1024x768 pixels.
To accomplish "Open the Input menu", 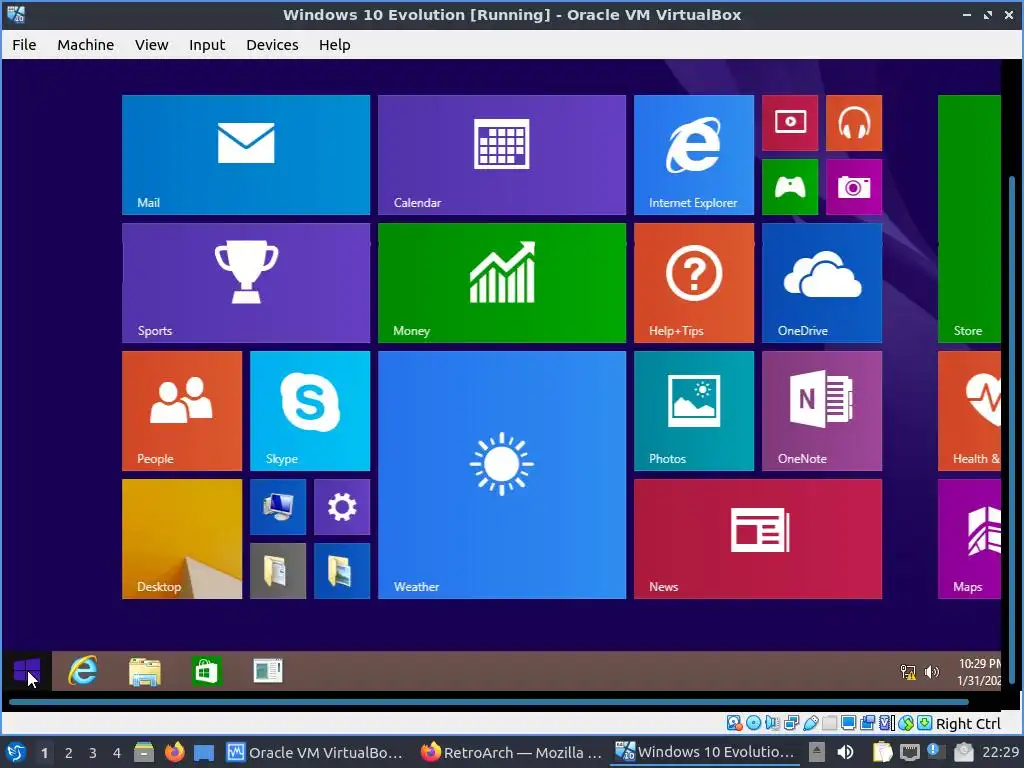I will tap(207, 45).
